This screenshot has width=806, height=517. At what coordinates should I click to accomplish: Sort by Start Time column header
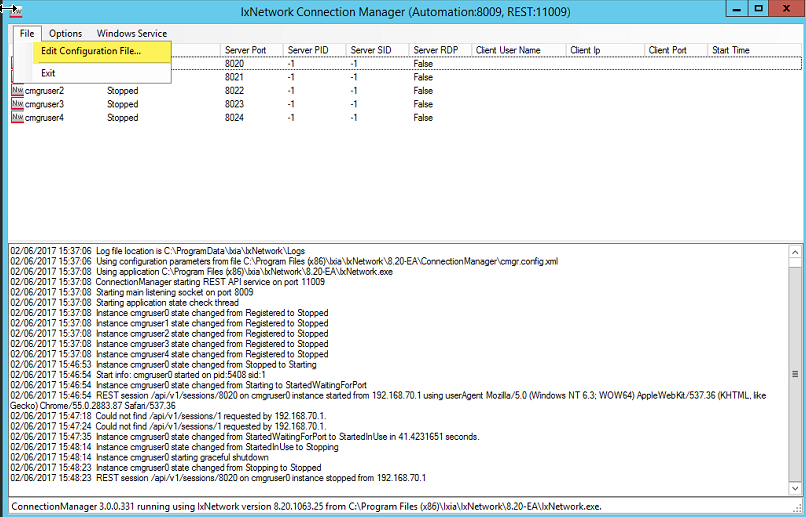730,50
